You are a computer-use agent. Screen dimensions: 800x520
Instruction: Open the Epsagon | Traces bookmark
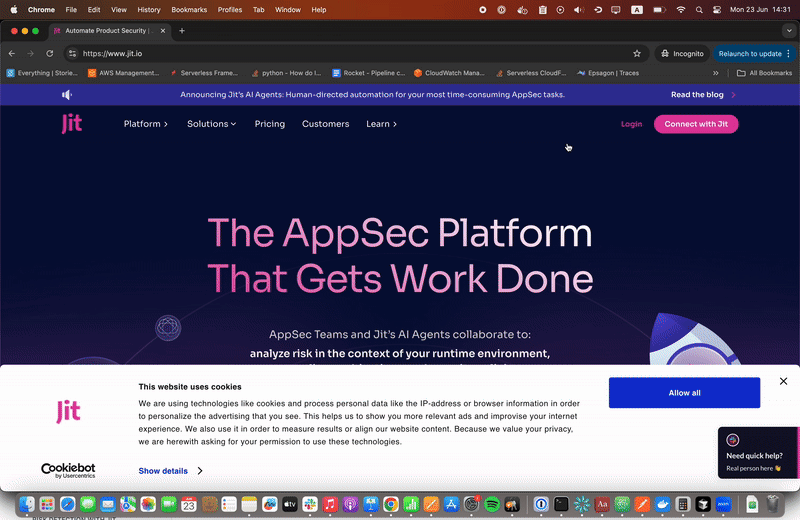point(608,73)
